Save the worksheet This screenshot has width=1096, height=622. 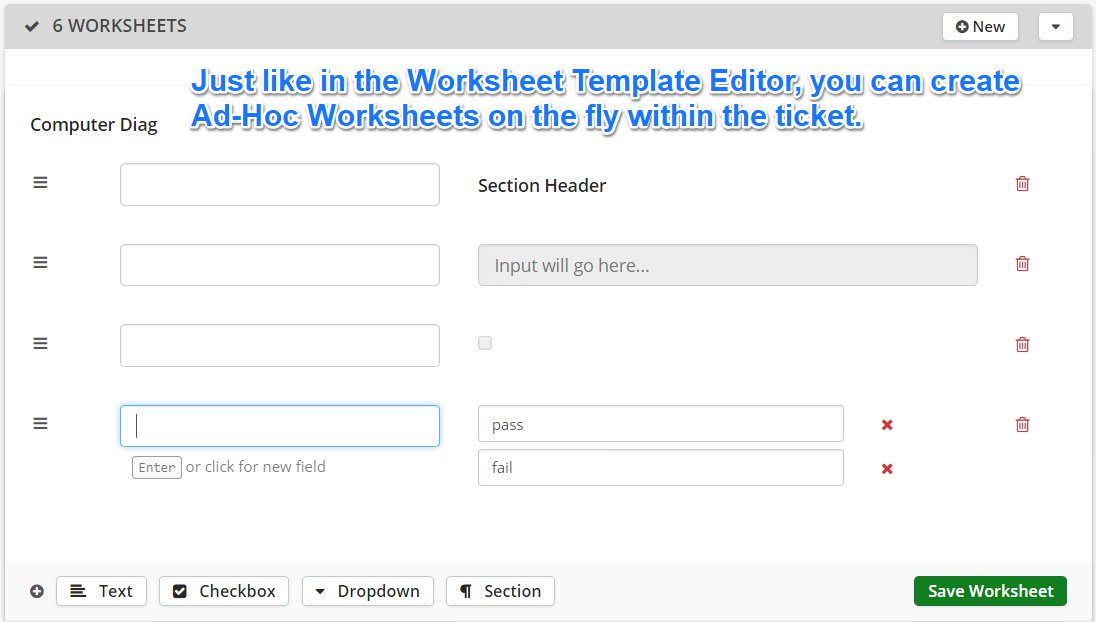(989, 591)
